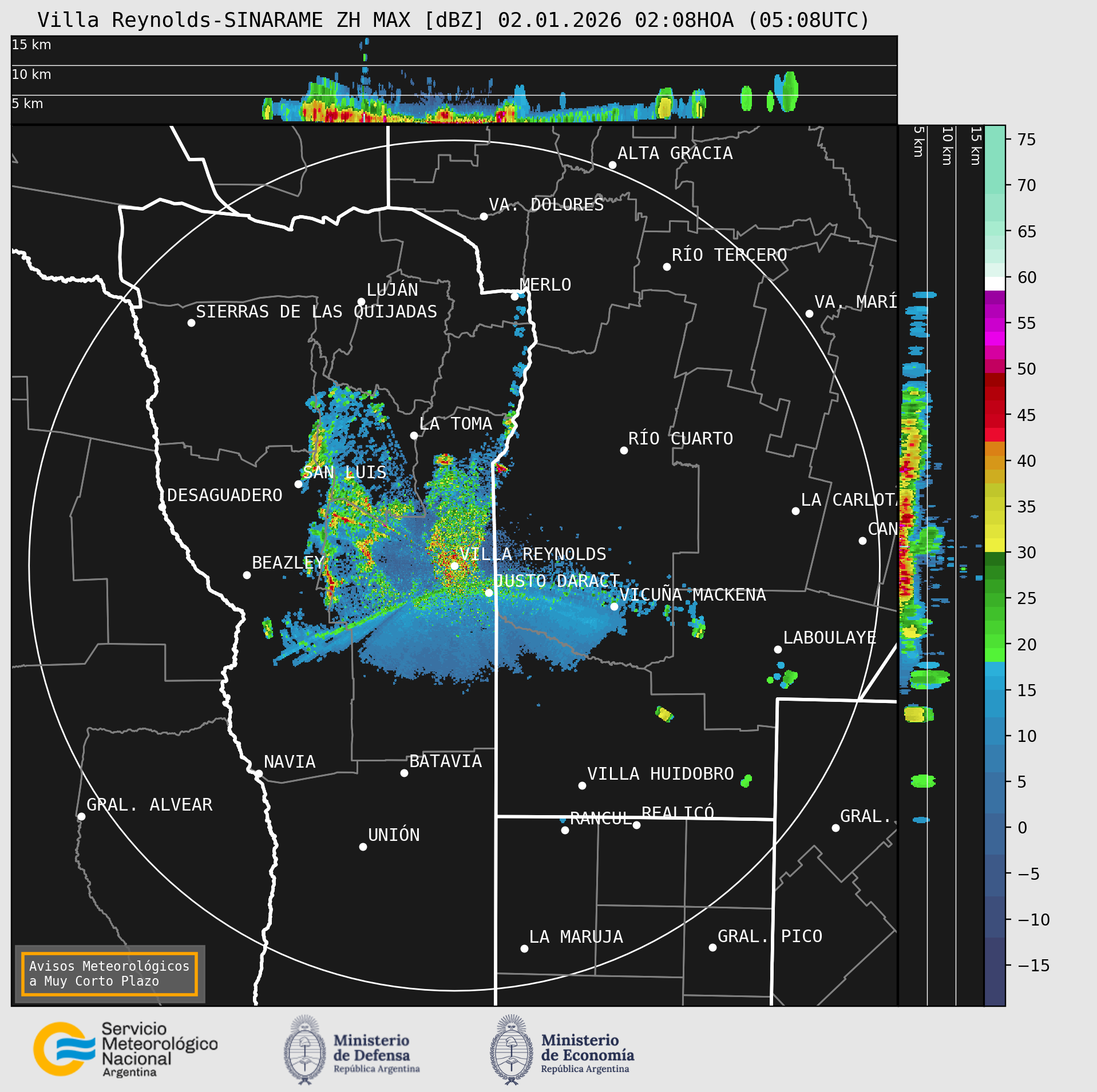
Task: Click the UNIÓN label
Action: pos(394,835)
